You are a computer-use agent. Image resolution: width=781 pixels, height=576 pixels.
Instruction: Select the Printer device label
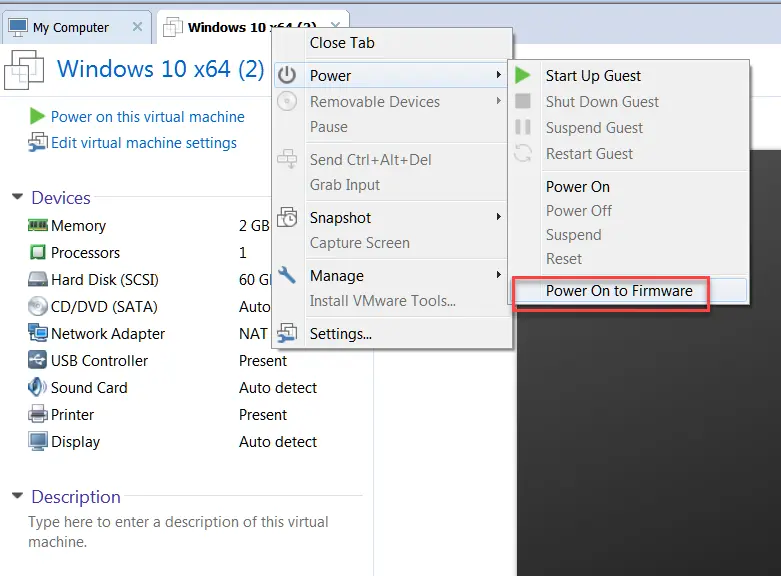pos(72,415)
